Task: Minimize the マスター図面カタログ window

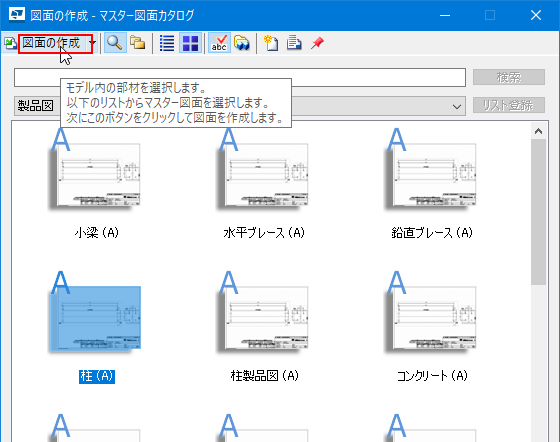Action: (445, 15)
